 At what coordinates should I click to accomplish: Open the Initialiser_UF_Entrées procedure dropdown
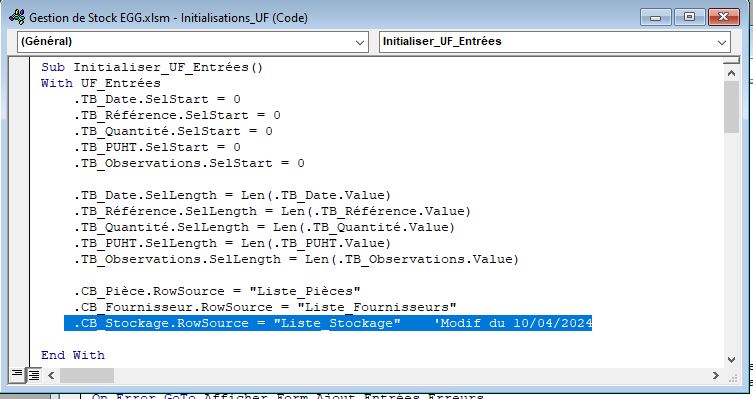[555, 42]
